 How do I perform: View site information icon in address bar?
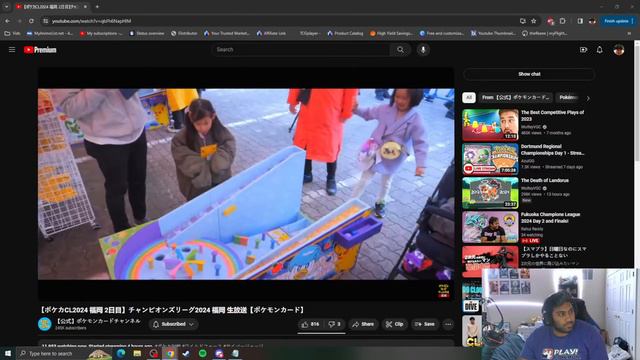point(46,21)
